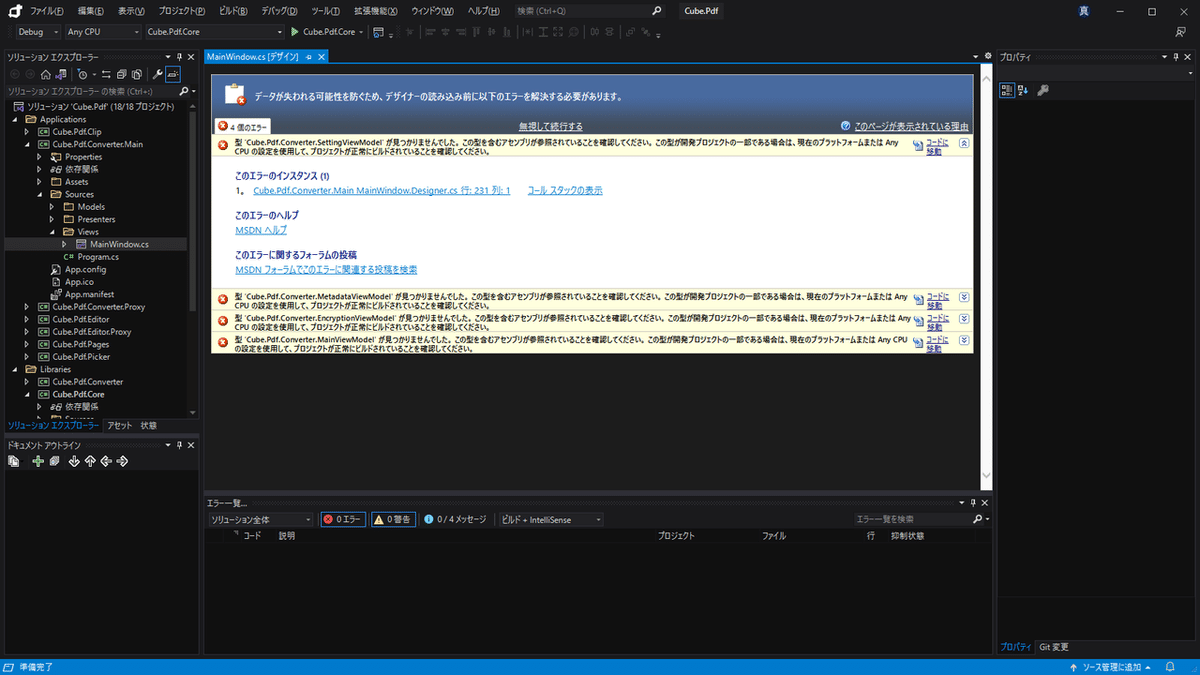This screenshot has width=1200, height=675.
Task: Click the Live Share feedback icon at top right
Action: coord(1181,32)
